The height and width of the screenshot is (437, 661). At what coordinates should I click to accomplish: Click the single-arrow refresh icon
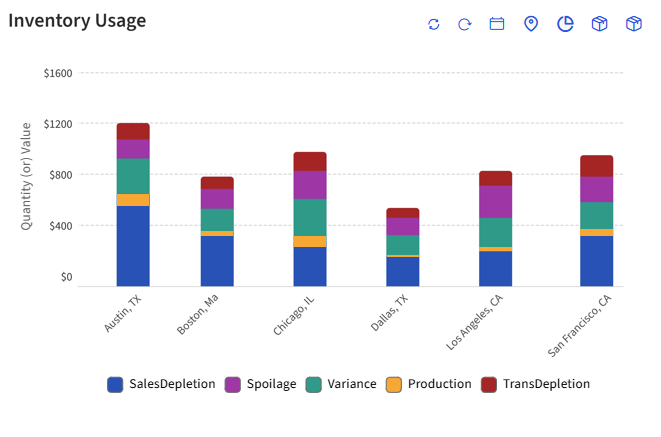pos(465,24)
